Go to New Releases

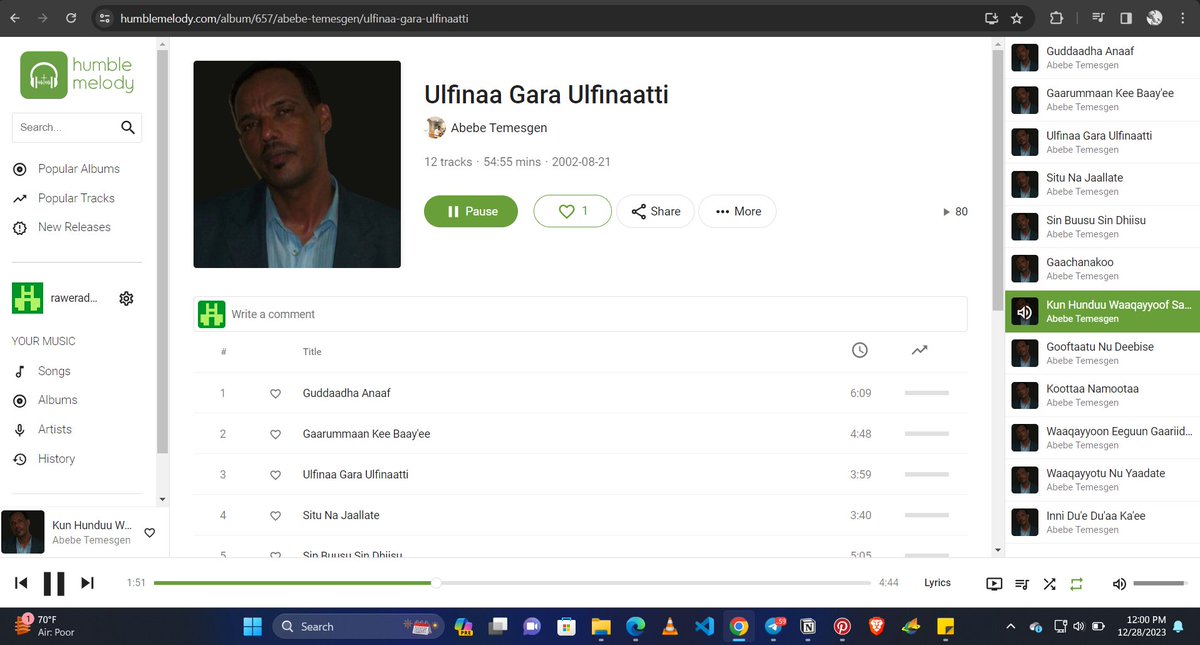point(74,227)
